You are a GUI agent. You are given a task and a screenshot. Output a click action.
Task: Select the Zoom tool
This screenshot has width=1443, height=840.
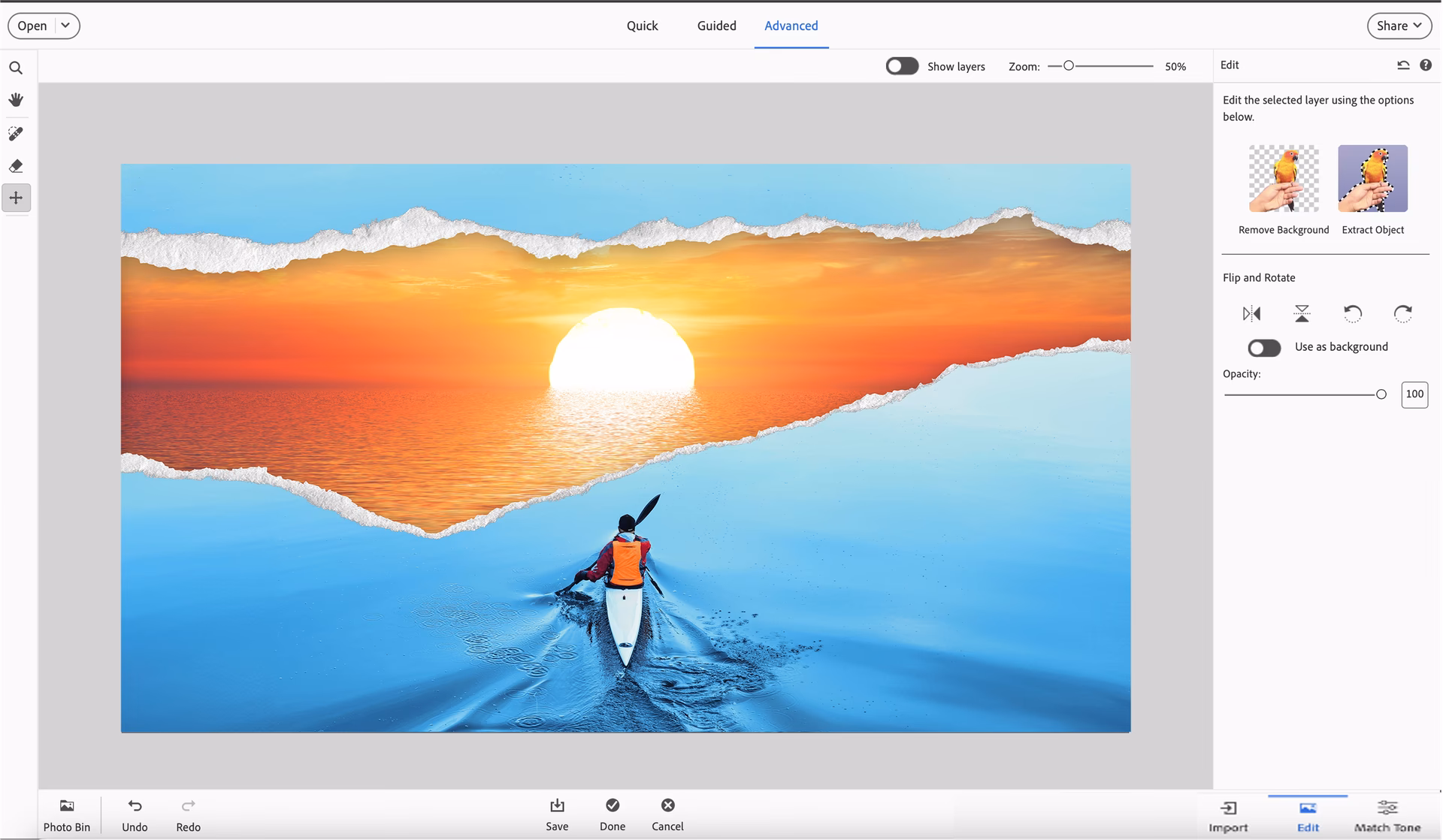16,68
